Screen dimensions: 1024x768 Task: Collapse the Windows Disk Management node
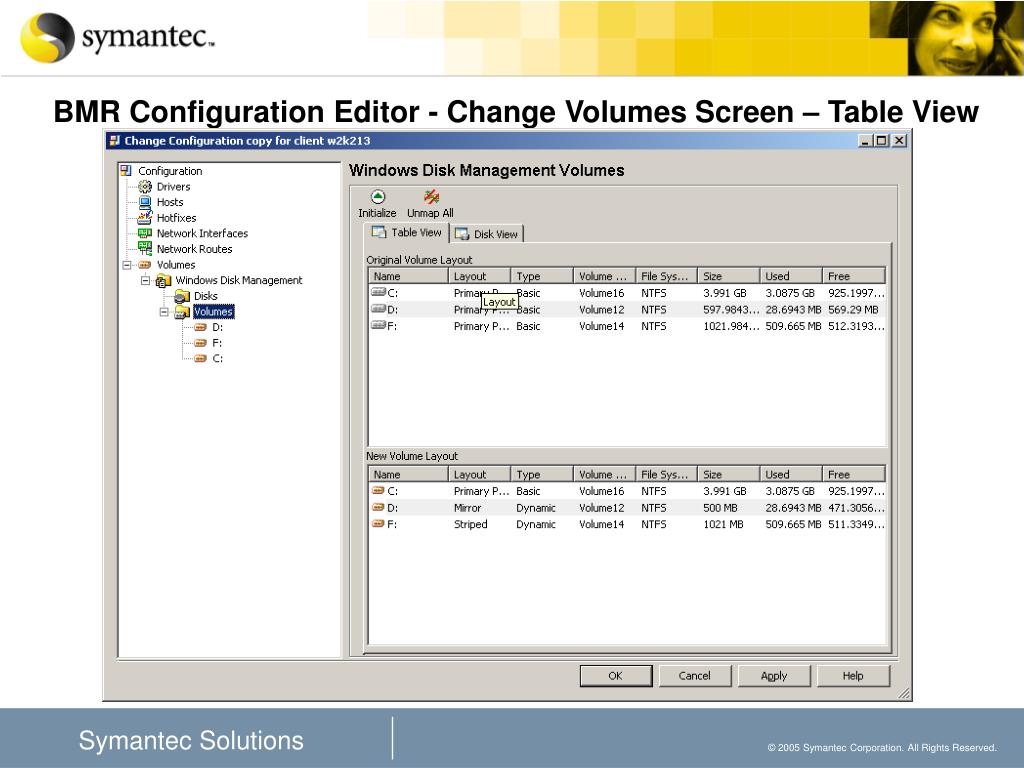(146, 280)
